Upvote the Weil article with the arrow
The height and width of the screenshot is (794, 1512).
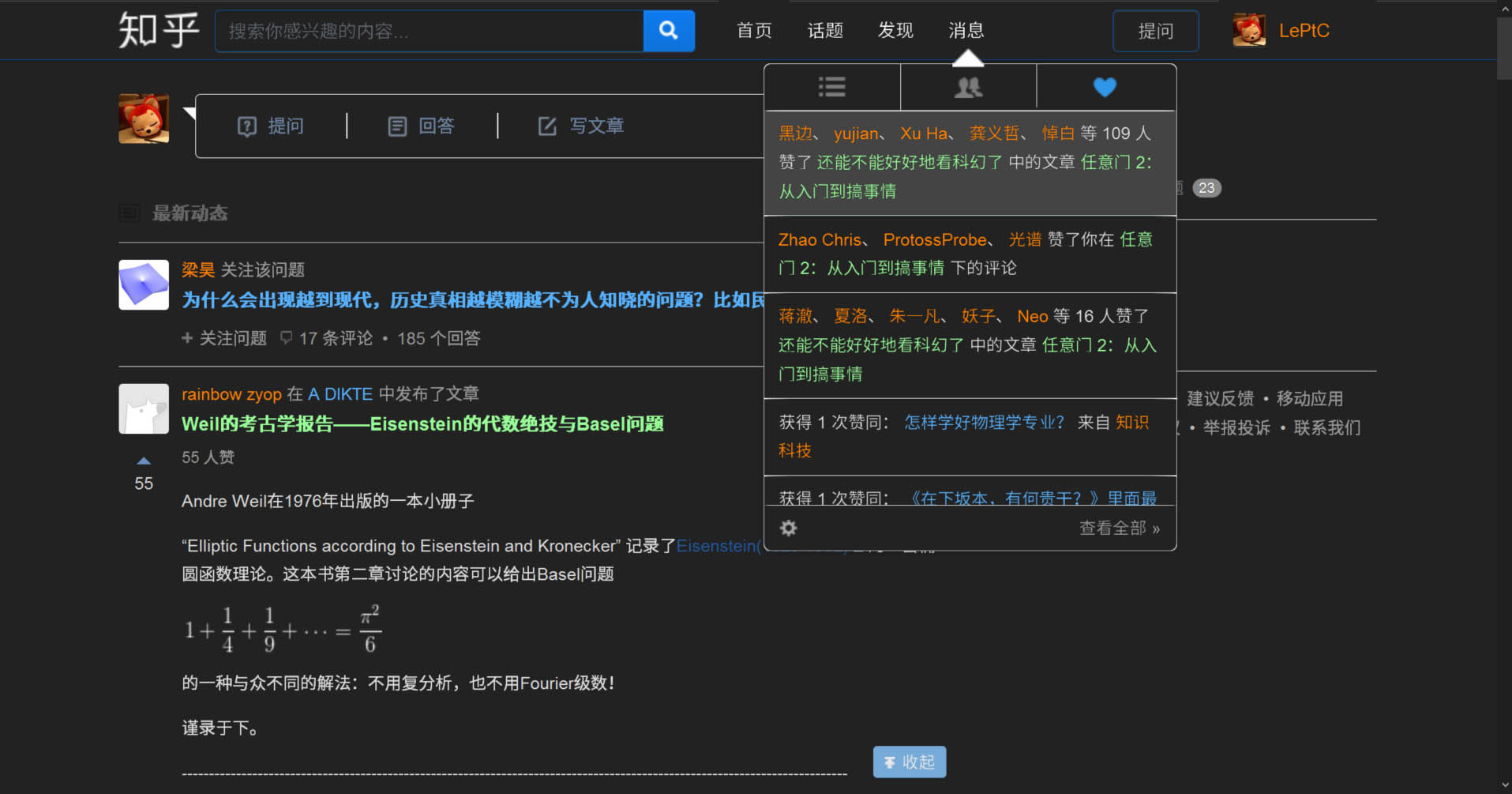144,461
